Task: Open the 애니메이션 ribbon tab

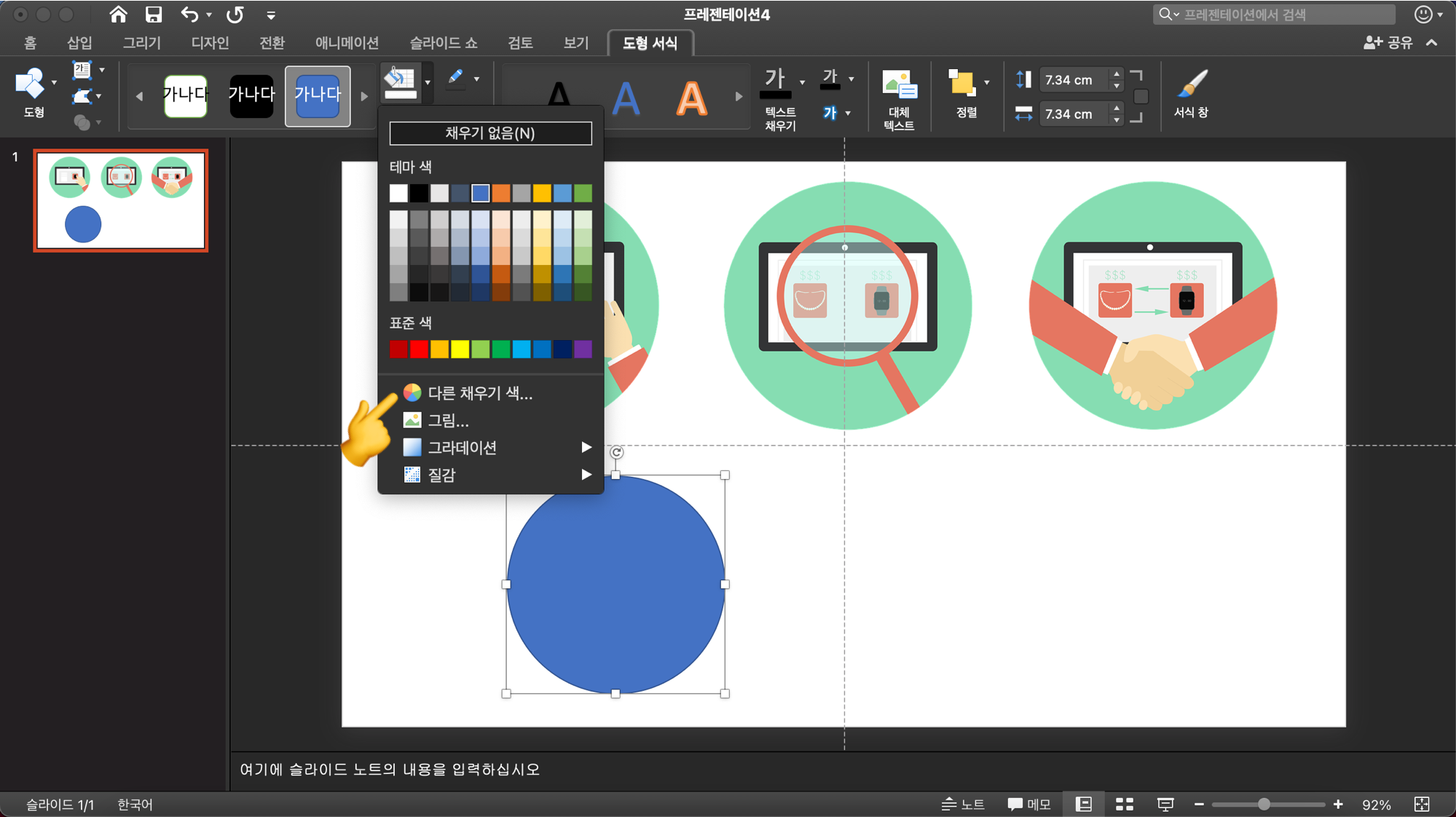Action: pyautogui.click(x=347, y=43)
